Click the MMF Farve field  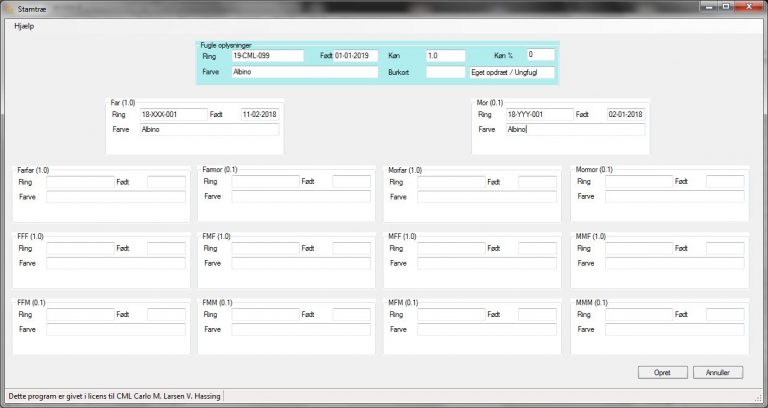pyautogui.click(x=675, y=263)
